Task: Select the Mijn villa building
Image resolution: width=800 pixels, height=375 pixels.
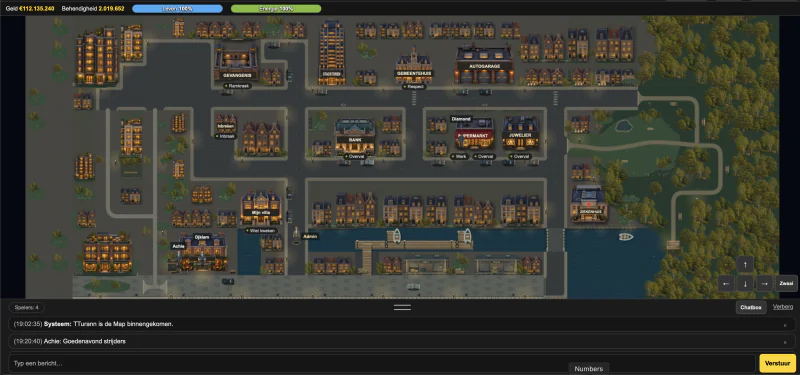Action: coord(261,208)
